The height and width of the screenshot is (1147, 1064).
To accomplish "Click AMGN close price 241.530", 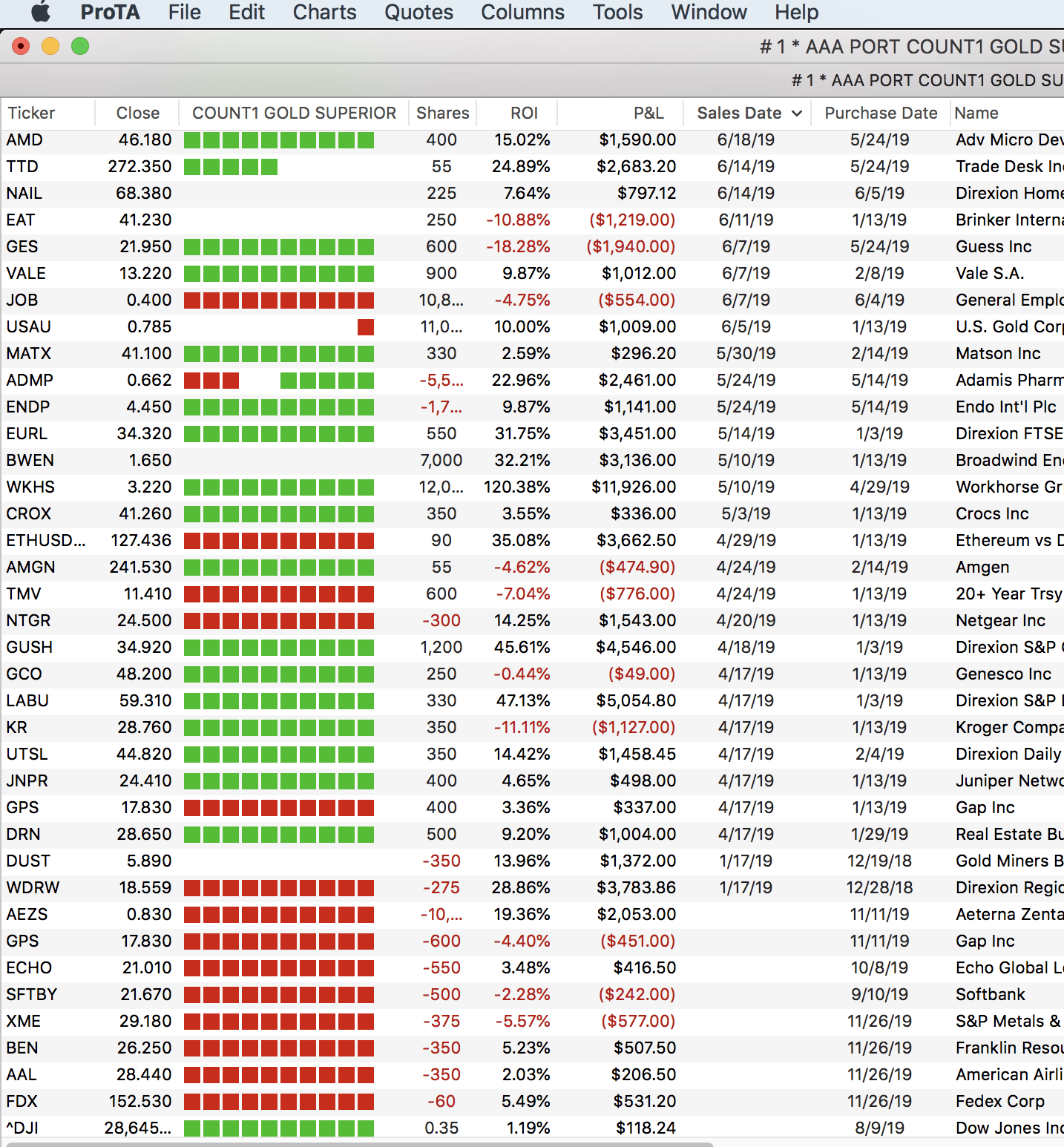I will [x=140, y=567].
